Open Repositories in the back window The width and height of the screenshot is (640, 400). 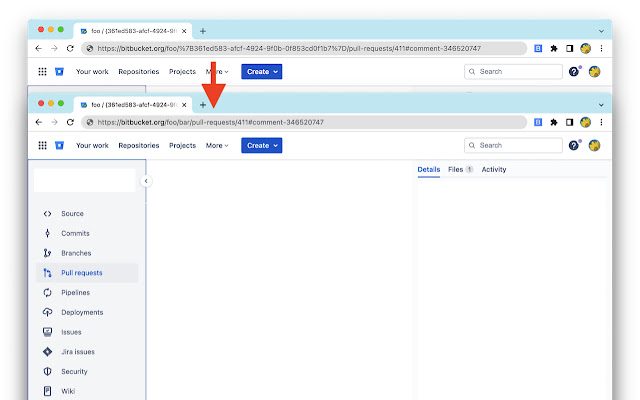pyautogui.click(x=139, y=71)
